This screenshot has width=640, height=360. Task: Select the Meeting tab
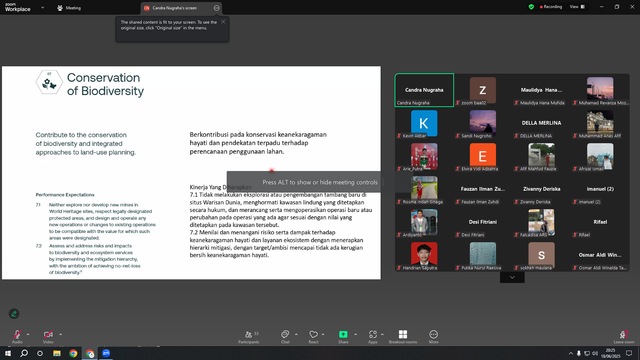tap(69, 8)
